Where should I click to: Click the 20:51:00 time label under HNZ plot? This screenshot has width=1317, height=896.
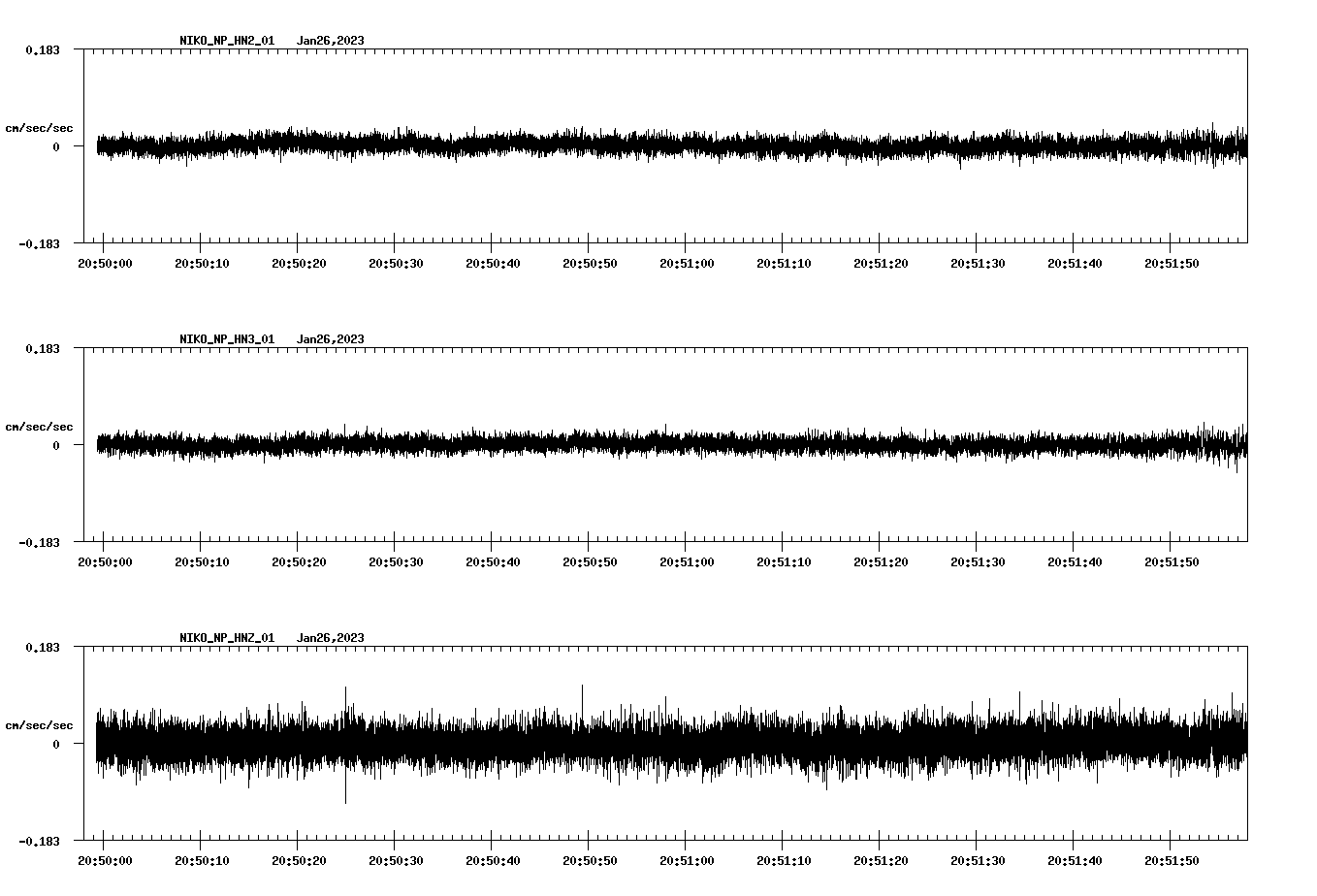687,861
